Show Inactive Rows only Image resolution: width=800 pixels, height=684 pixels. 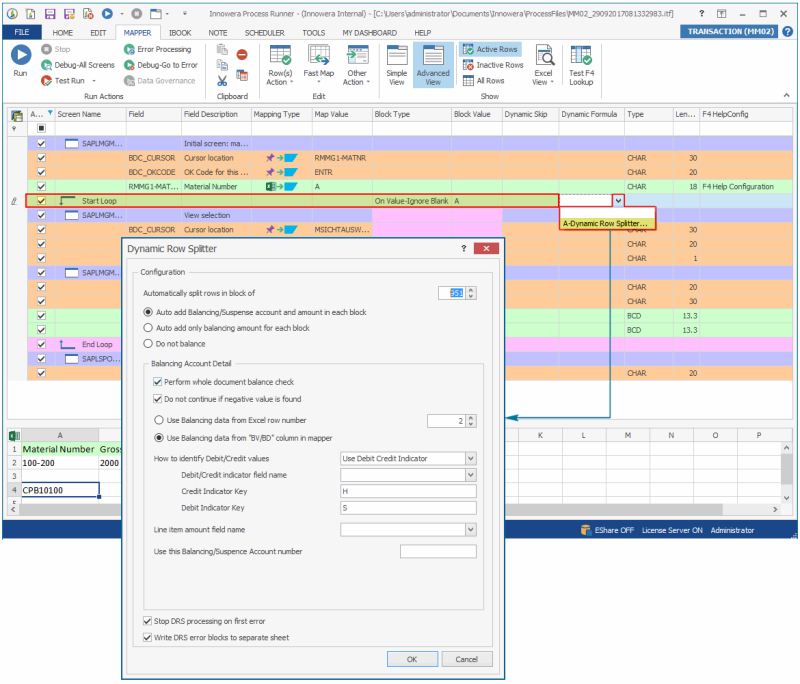tap(469, 65)
